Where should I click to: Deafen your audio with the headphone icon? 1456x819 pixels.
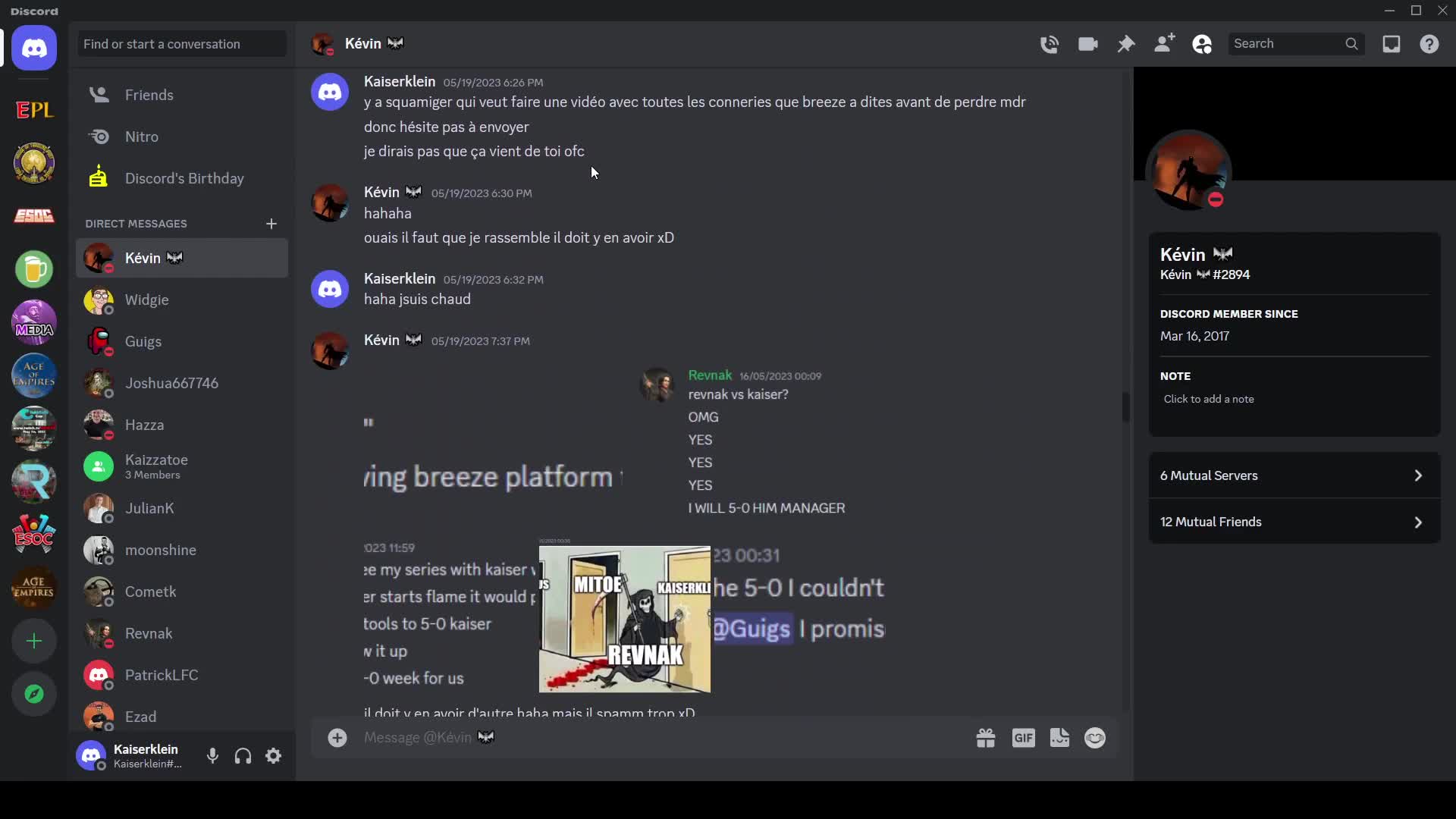[x=243, y=755]
